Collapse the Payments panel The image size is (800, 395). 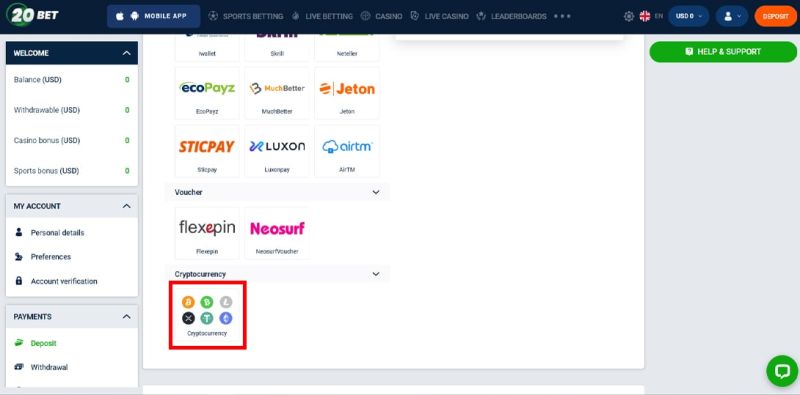(127, 317)
